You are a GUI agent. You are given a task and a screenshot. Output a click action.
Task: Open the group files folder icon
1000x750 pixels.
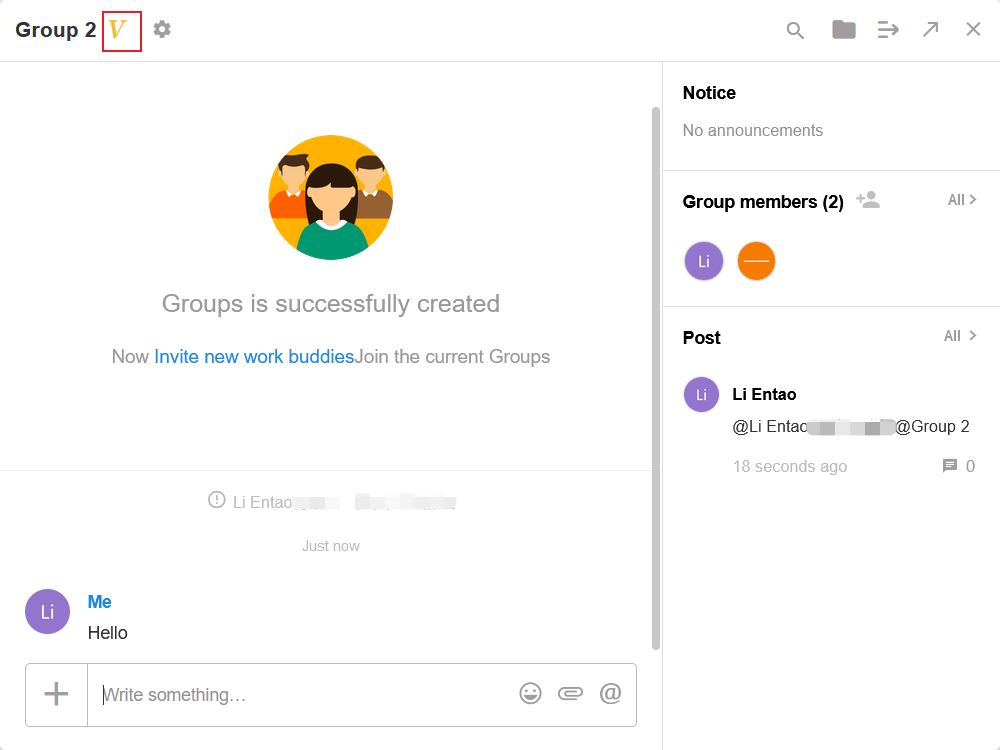[844, 29]
